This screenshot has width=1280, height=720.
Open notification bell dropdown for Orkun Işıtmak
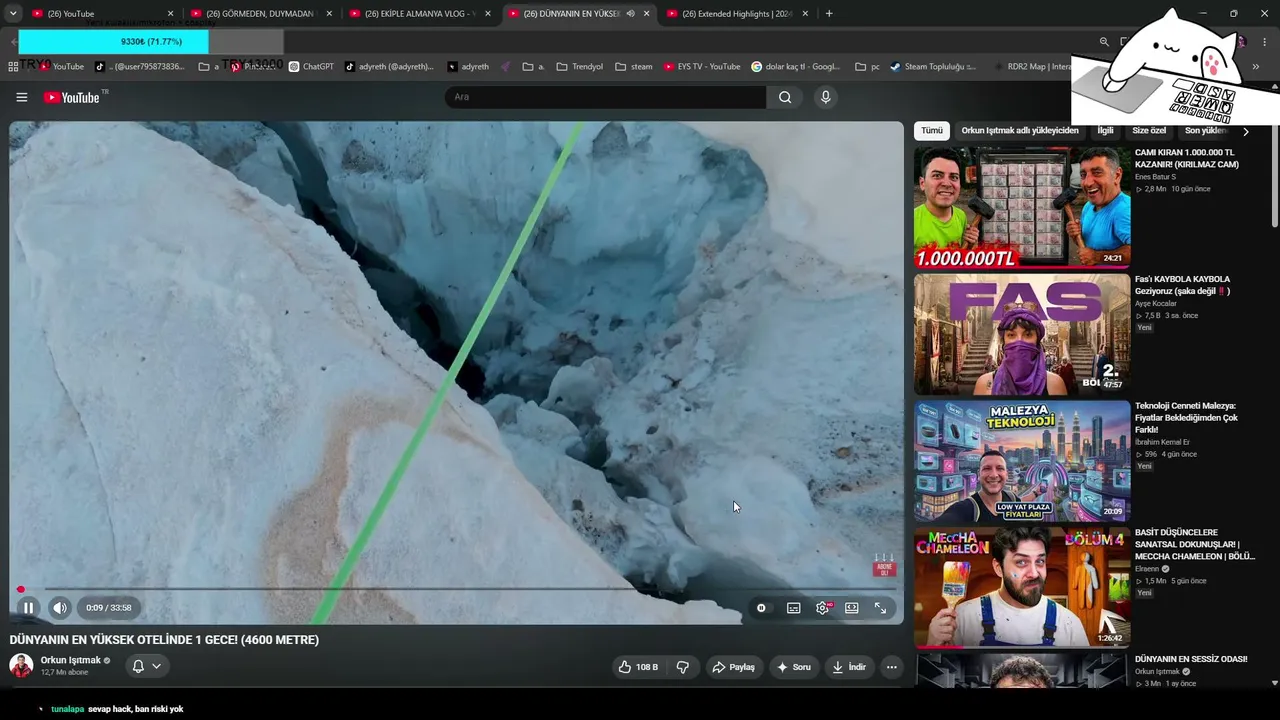(147, 666)
